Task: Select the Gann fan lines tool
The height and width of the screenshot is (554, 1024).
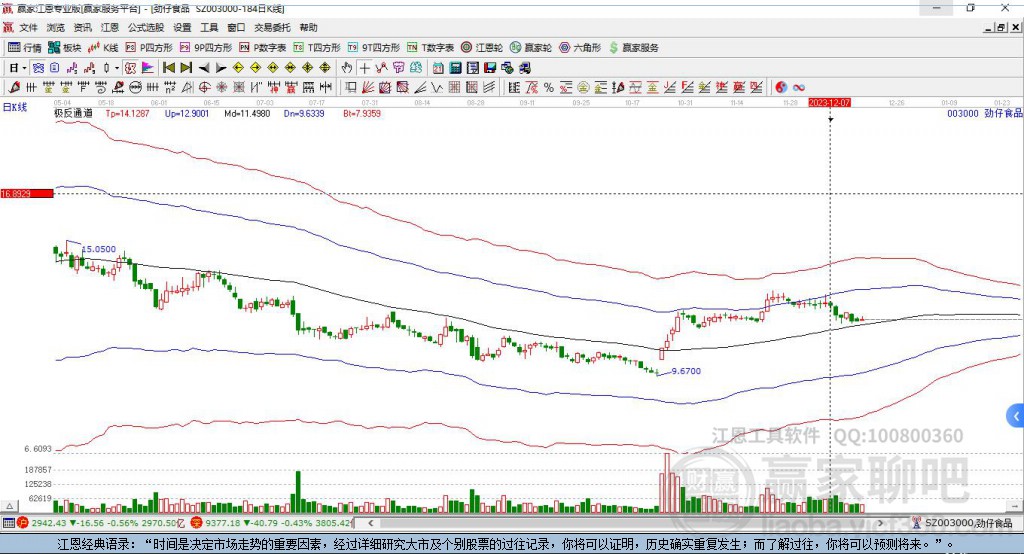Action: (368, 88)
